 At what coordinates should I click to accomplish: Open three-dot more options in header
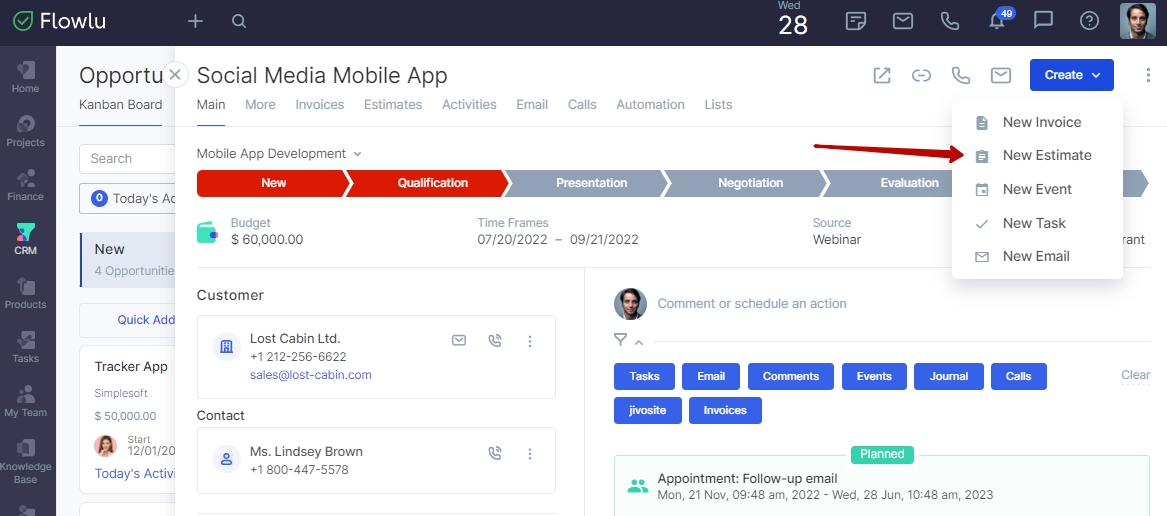(1147, 75)
